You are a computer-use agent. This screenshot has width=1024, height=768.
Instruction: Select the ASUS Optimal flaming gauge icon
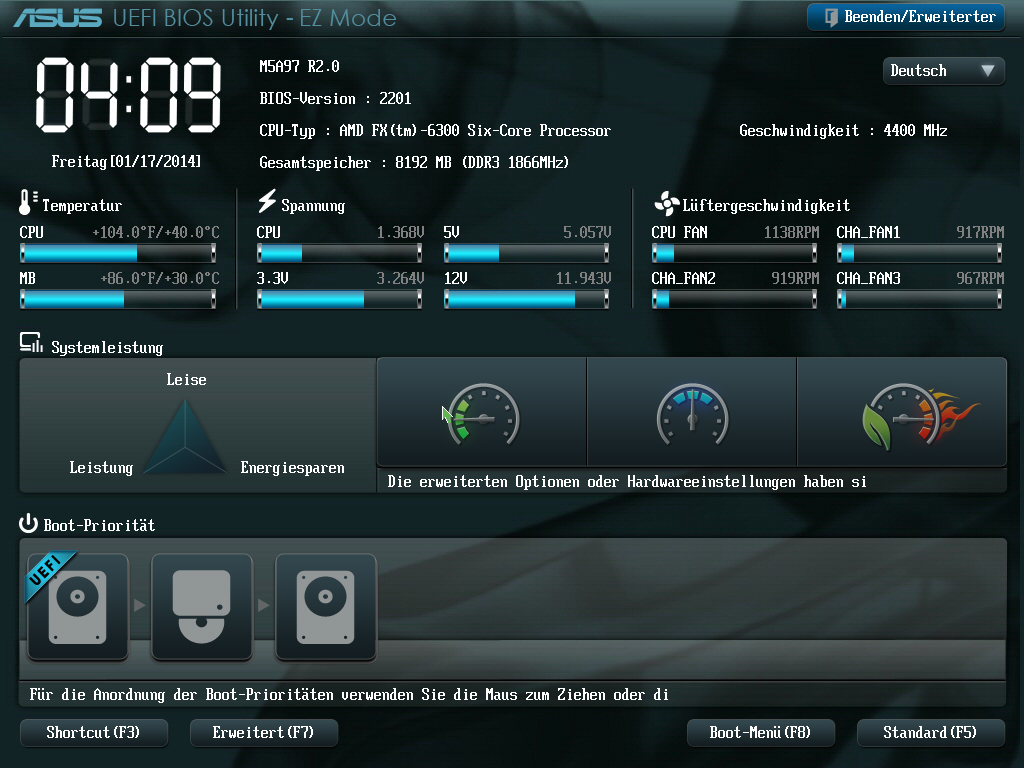click(902, 412)
